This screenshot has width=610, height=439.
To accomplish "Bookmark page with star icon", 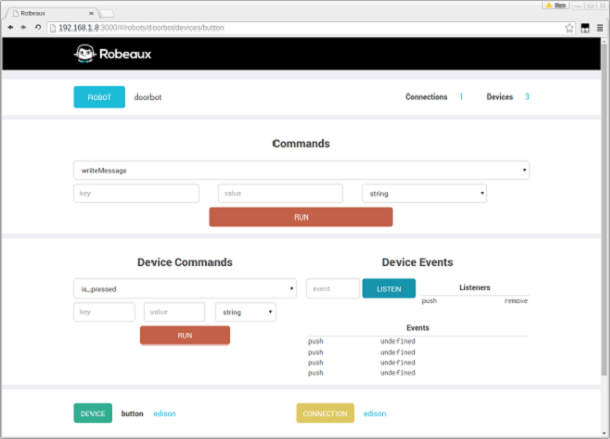I will click(569, 28).
